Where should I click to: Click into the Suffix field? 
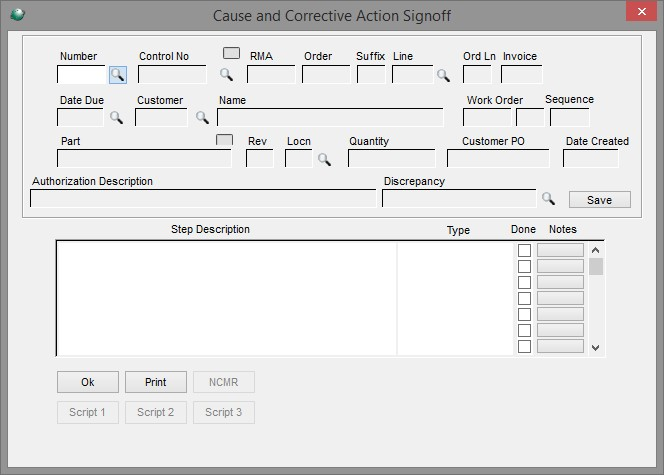(x=371, y=75)
